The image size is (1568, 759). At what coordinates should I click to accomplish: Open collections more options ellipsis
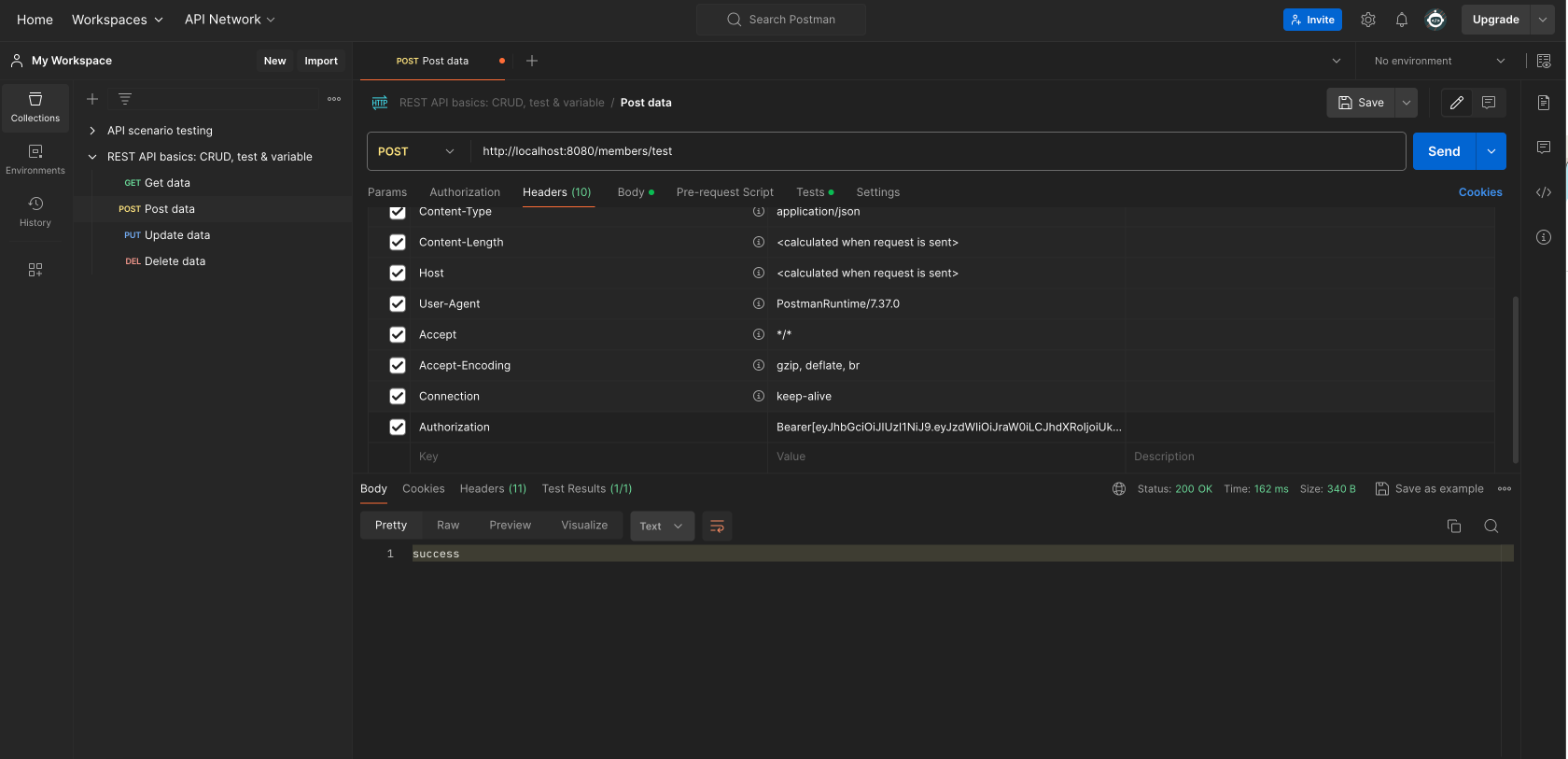334,99
